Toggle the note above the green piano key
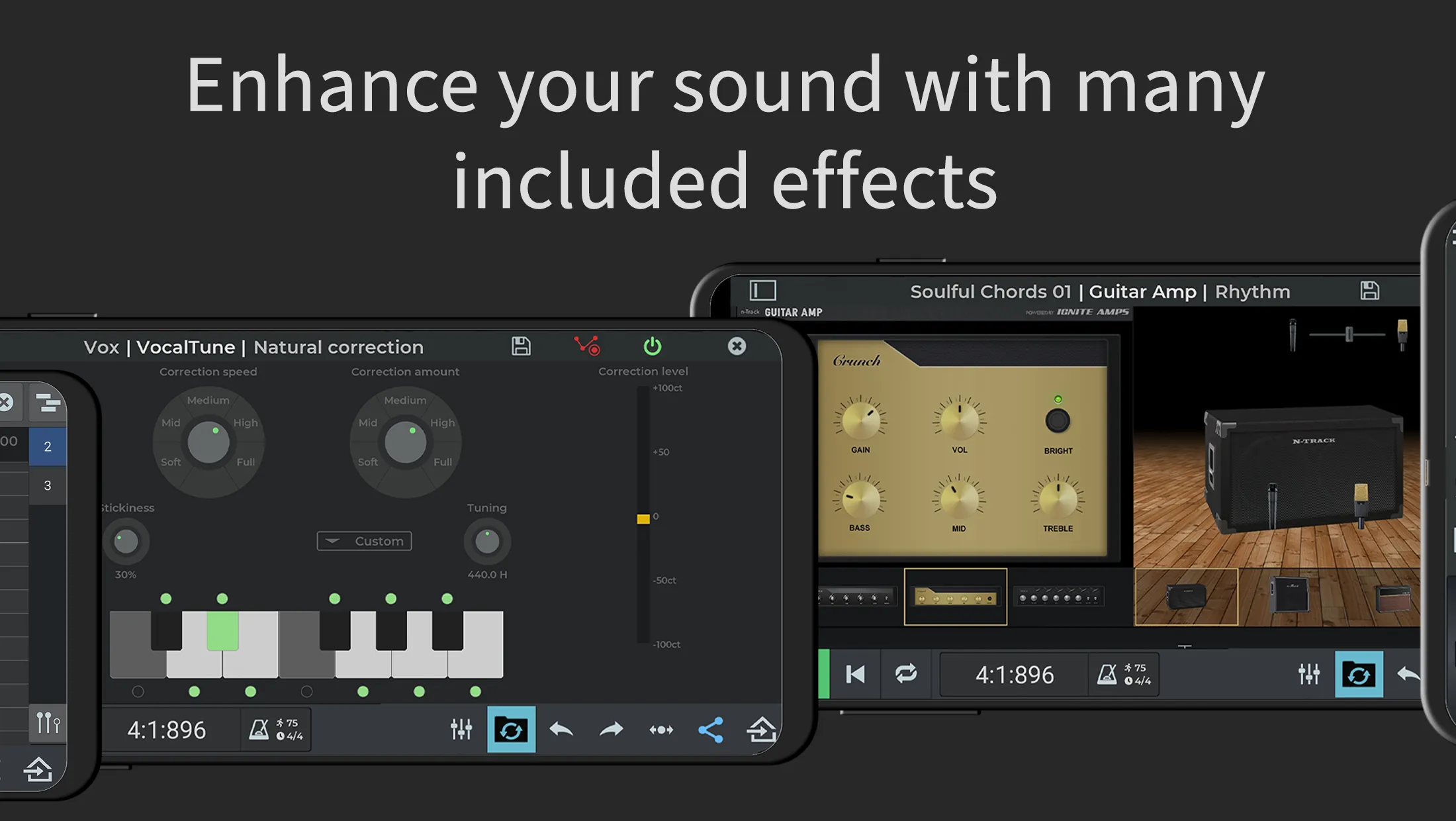This screenshot has width=1456, height=821. tap(222, 599)
